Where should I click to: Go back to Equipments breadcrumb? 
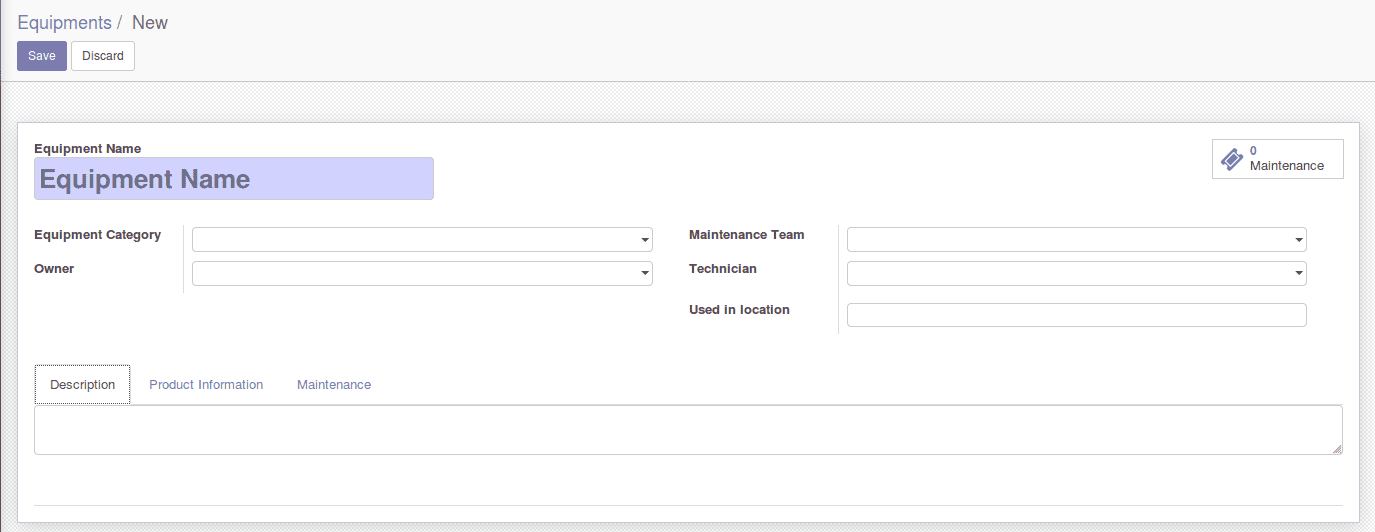pyautogui.click(x=64, y=22)
